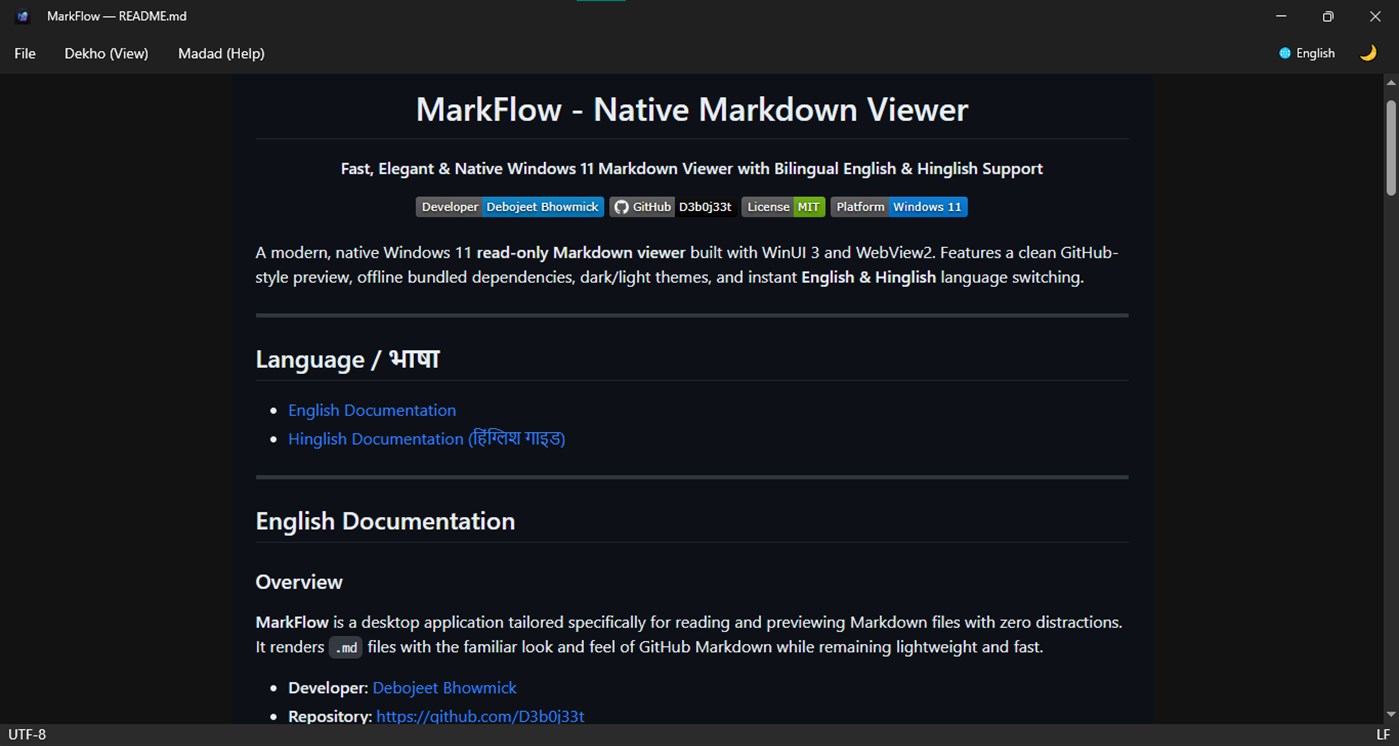Screen dimensions: 1399x746
Task: Open the File menu
Action: (25, 53)
